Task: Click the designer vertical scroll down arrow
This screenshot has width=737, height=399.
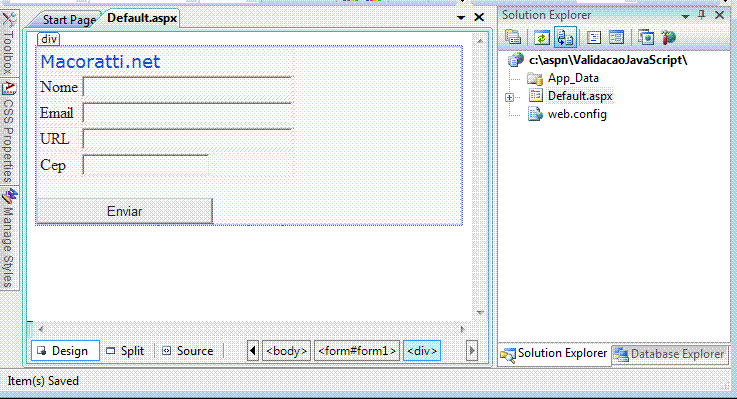Action: pyautogui.click(x=480, y=313)
